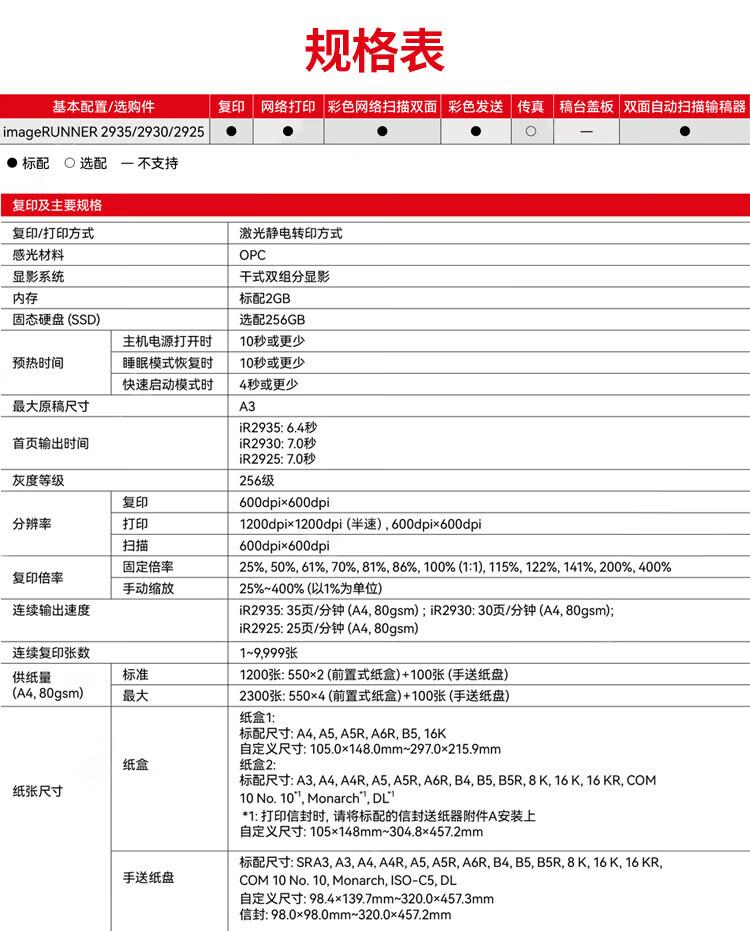Click the 标配2GB memory value

(x=265, y=298)
